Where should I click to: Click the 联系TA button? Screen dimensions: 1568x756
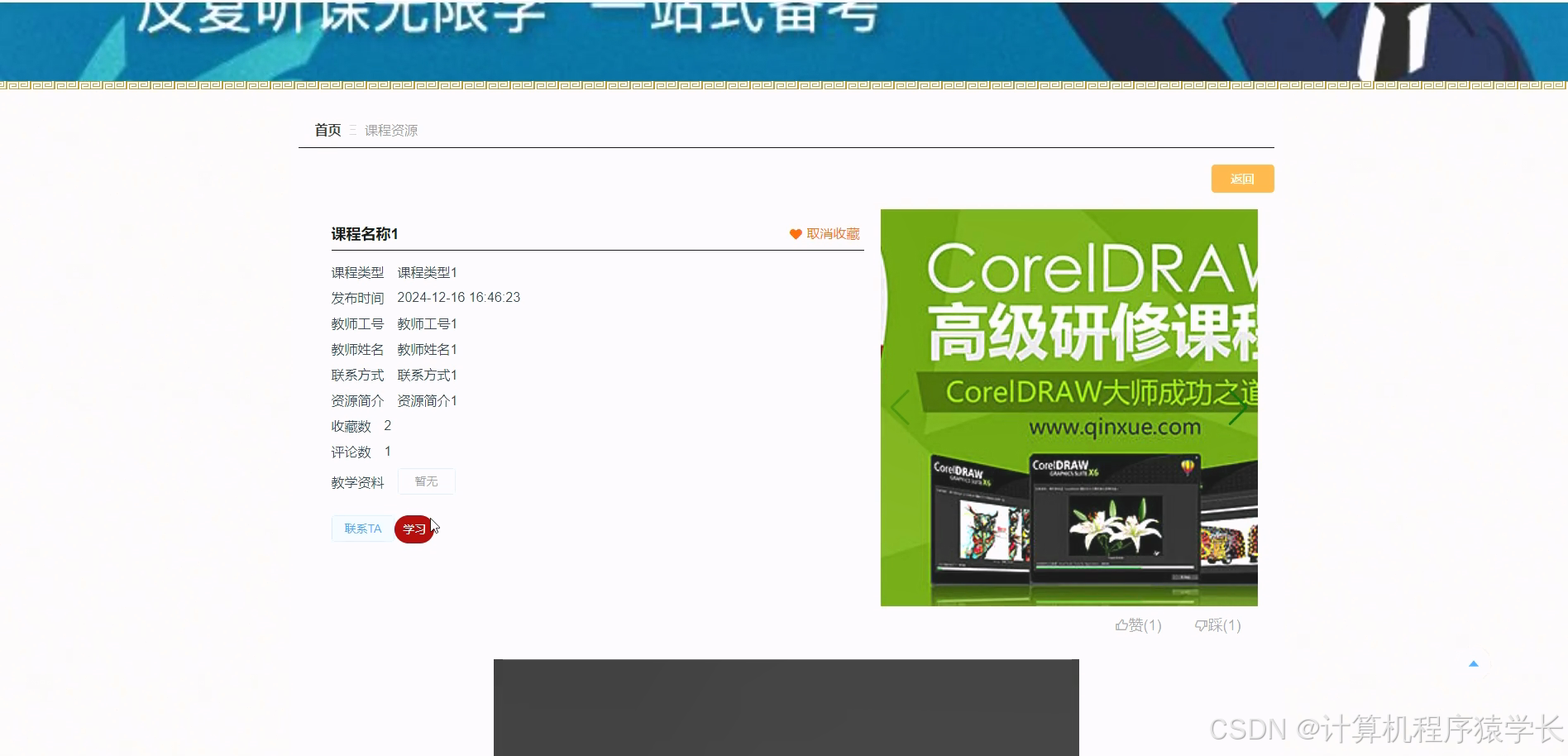(363, 529)
